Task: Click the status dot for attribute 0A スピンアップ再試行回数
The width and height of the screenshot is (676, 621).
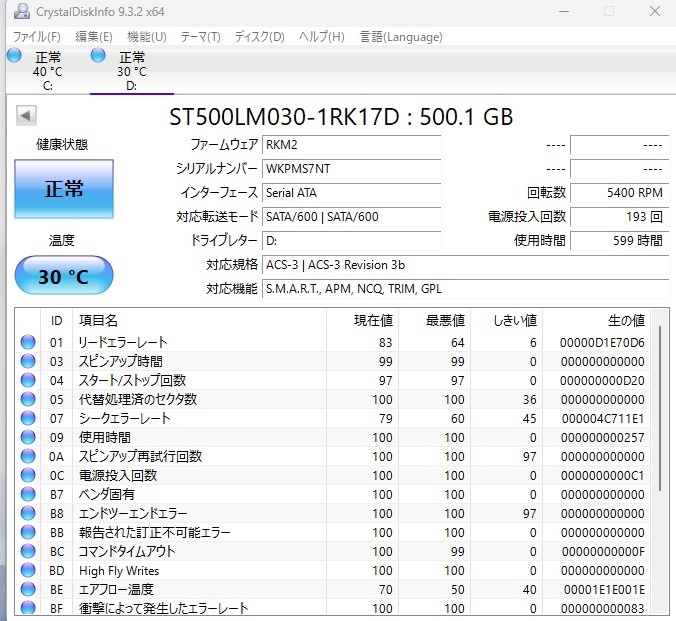Action: tap(28, 456)
